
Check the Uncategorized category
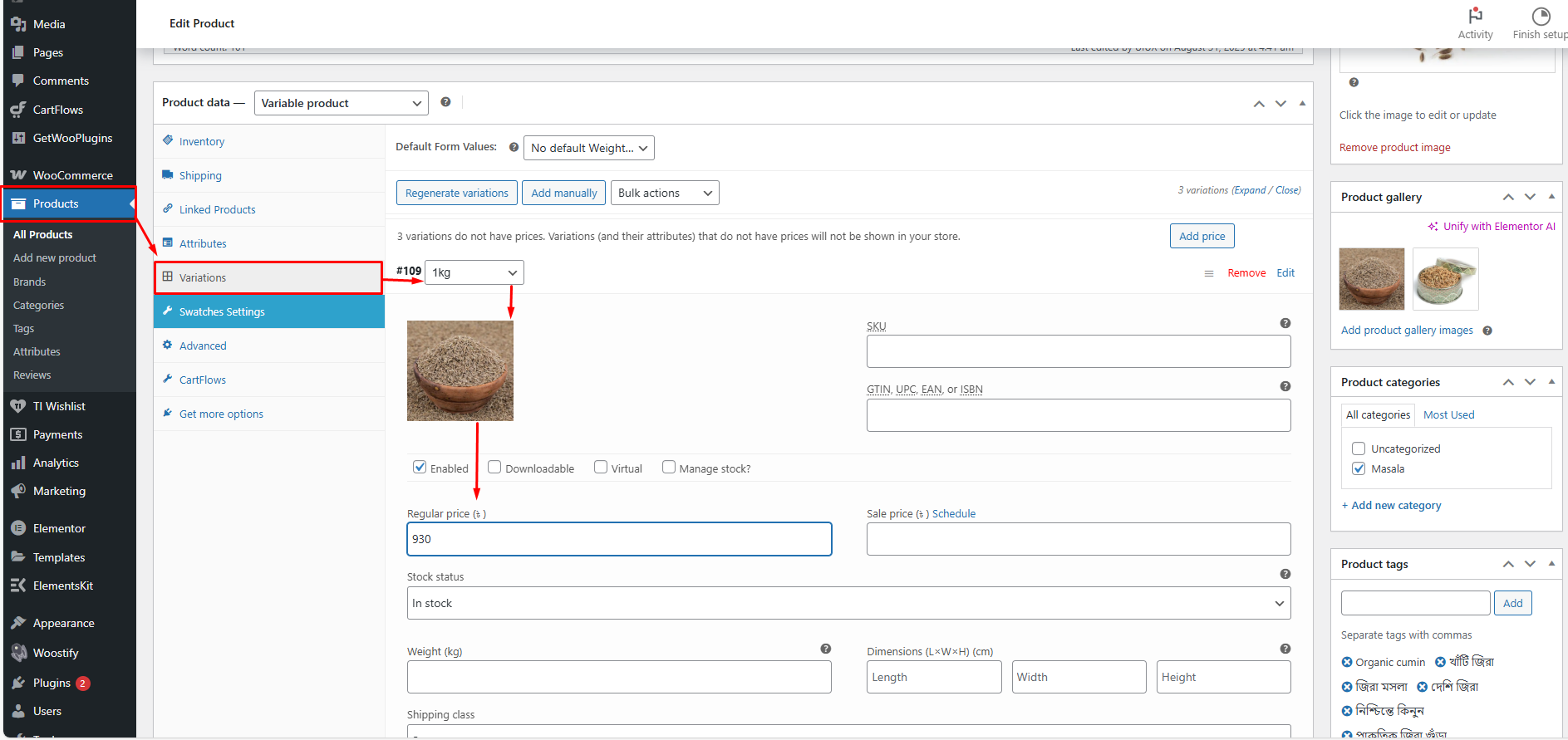click(1359, 448)
